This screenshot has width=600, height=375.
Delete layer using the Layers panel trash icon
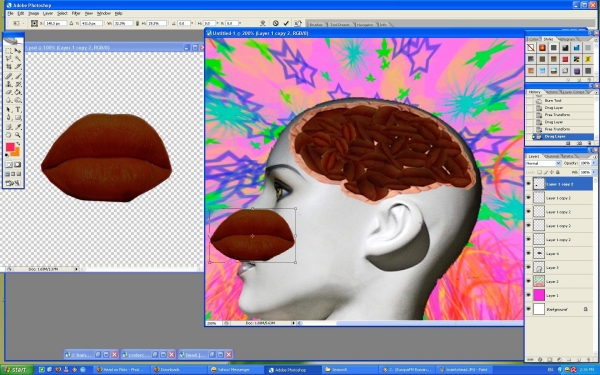click(x=590, y=360)
